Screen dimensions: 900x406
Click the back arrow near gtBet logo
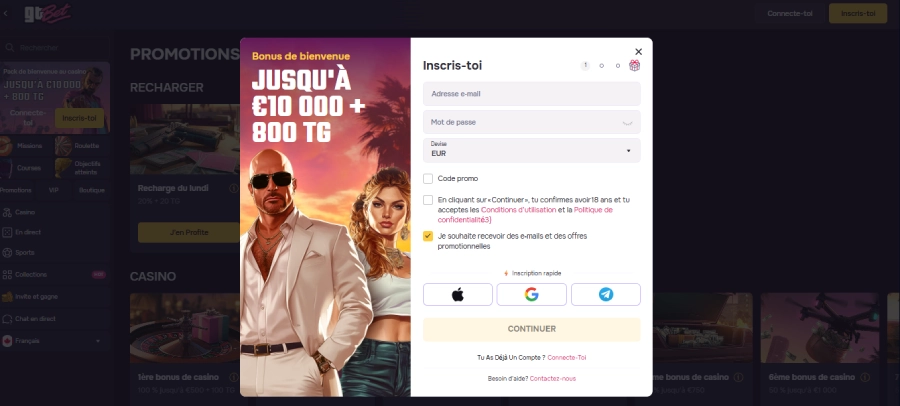click(6, 13)
